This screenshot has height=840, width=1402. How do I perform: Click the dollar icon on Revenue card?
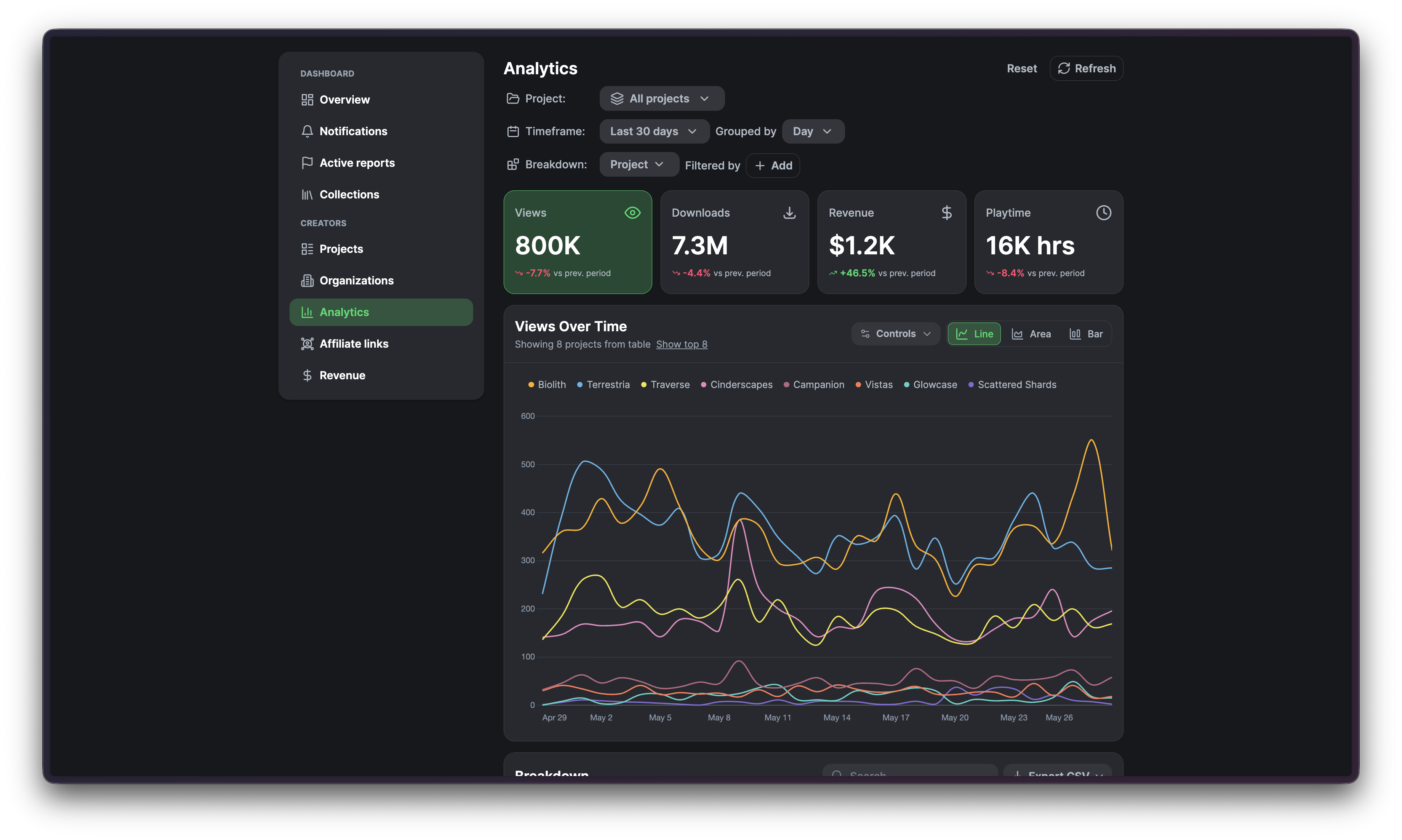946,213
